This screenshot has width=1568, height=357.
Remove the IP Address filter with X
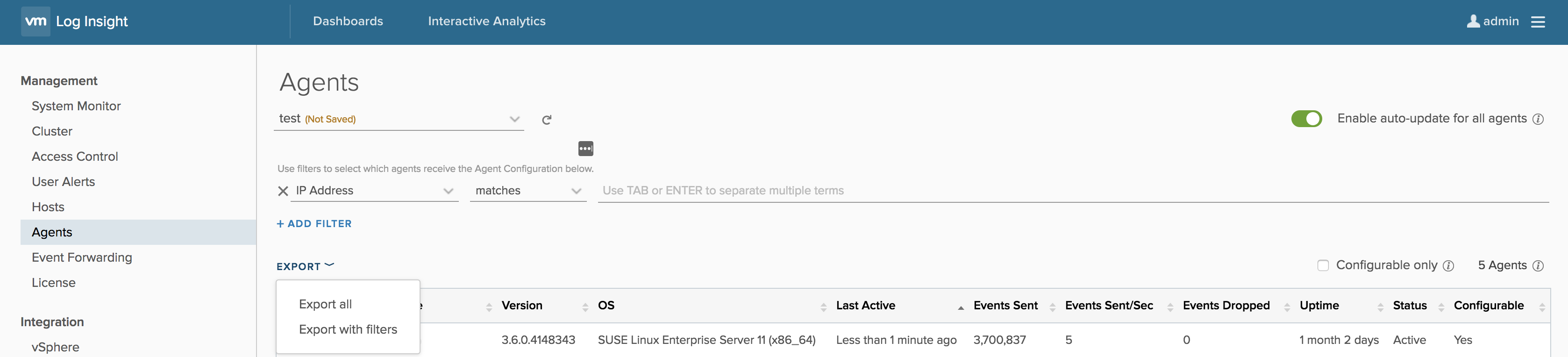(x=283, y=191)
